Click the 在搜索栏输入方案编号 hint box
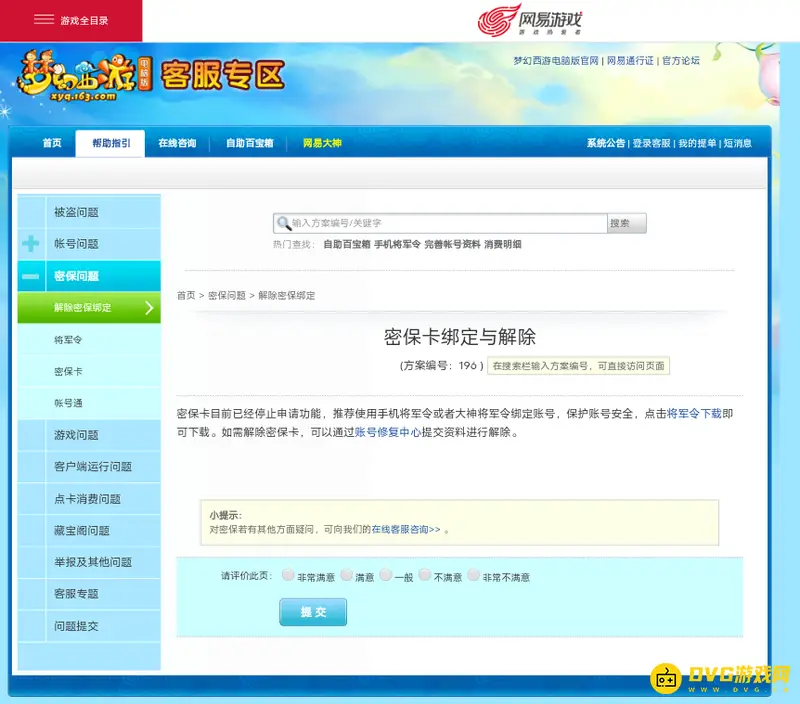The width and height of the screenshot is (800, 704). tap(578, 366)
